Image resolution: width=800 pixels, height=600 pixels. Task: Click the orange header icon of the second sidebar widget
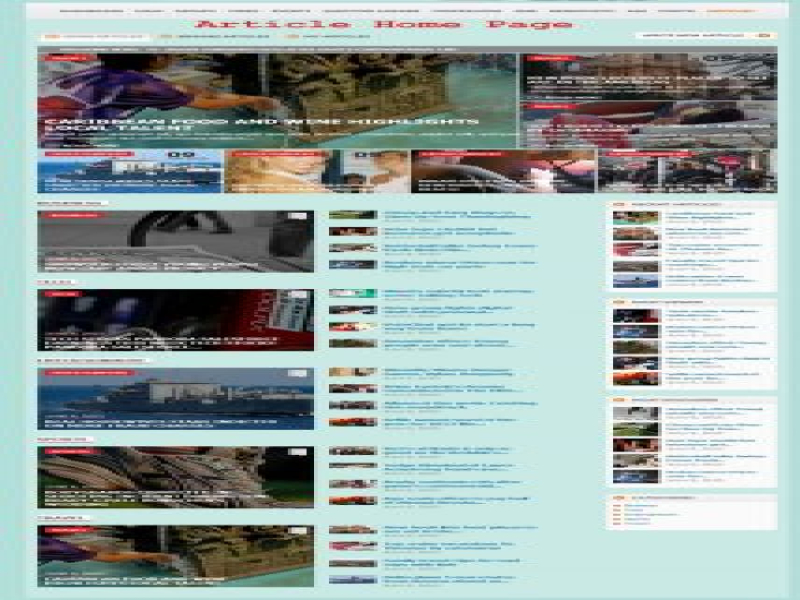coord(620,300)
